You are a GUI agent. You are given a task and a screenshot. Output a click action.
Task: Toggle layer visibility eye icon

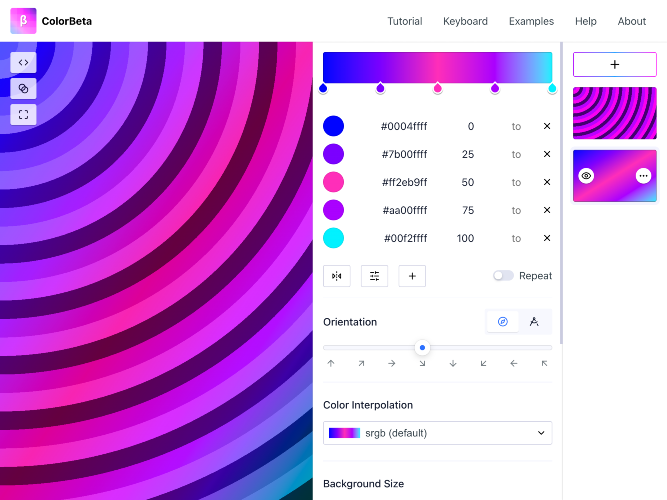tap(586, 176)
